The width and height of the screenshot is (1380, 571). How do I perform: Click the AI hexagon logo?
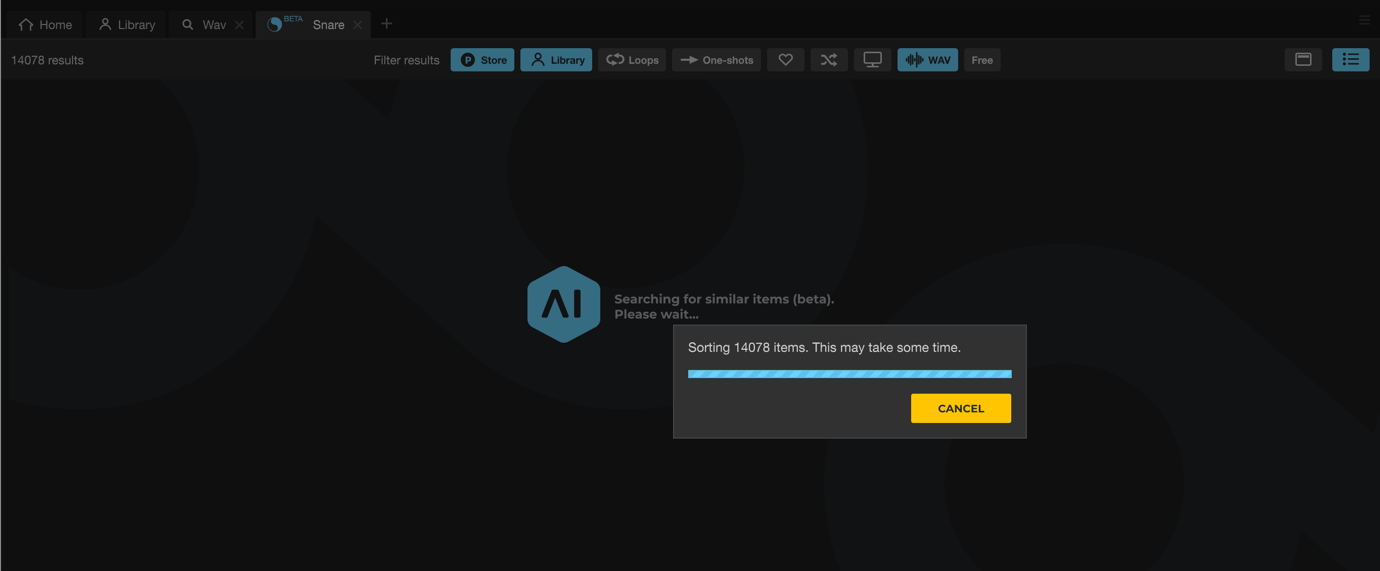pos(564,304)
